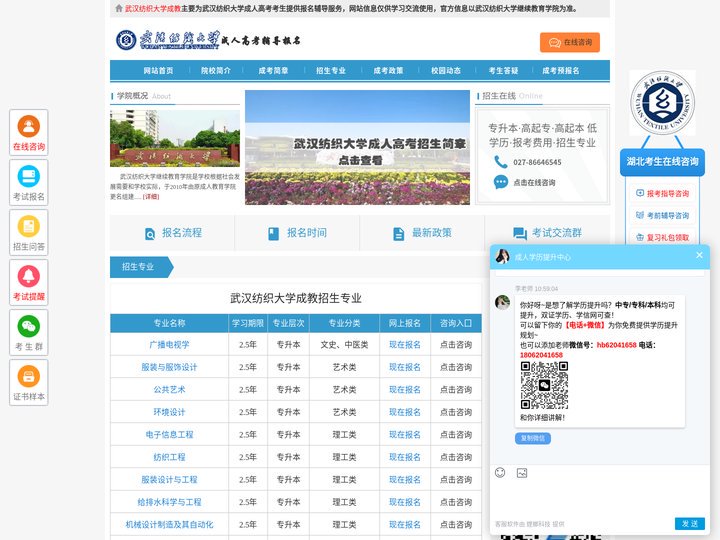Click the 考试交流群 chat icon
Viewport: 720px width, 540px height.
click(x=520, y=234)
